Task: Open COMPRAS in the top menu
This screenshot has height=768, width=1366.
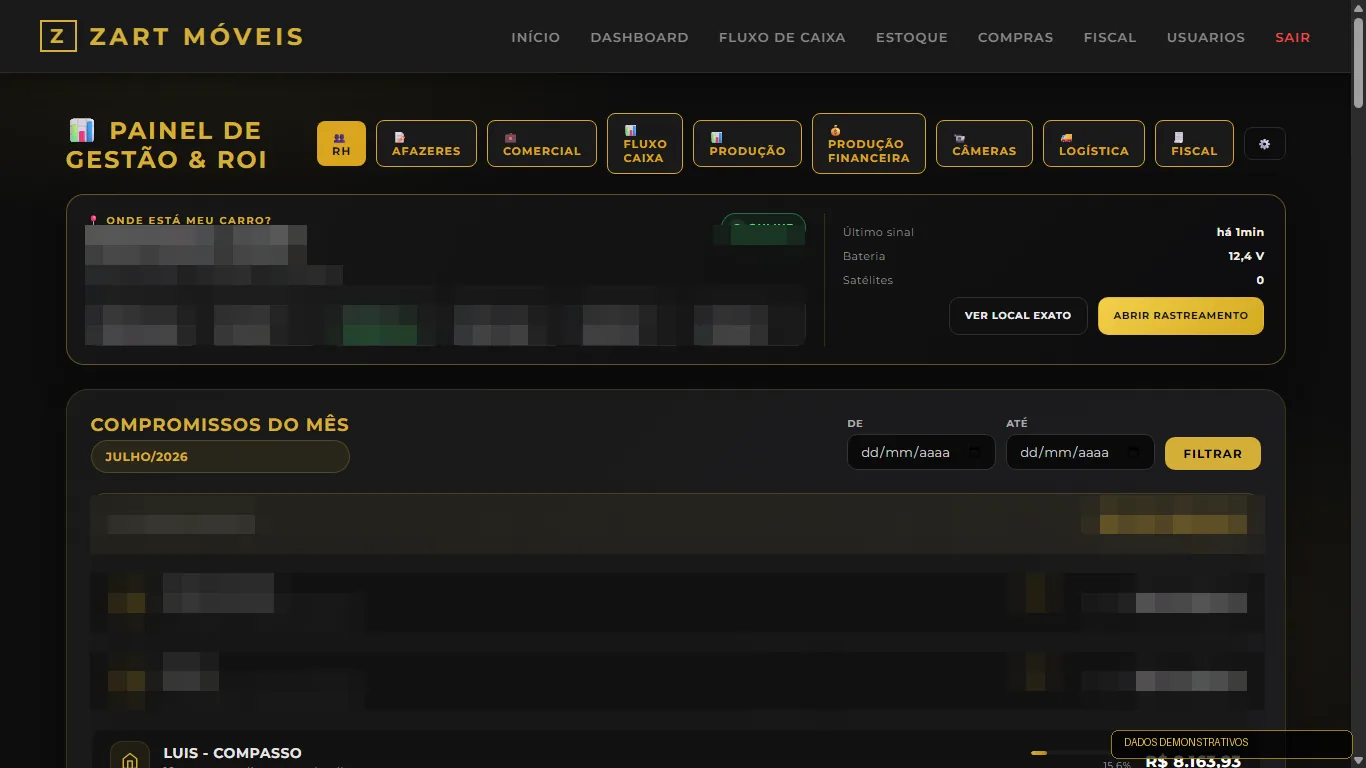Action: point(1015,37)
